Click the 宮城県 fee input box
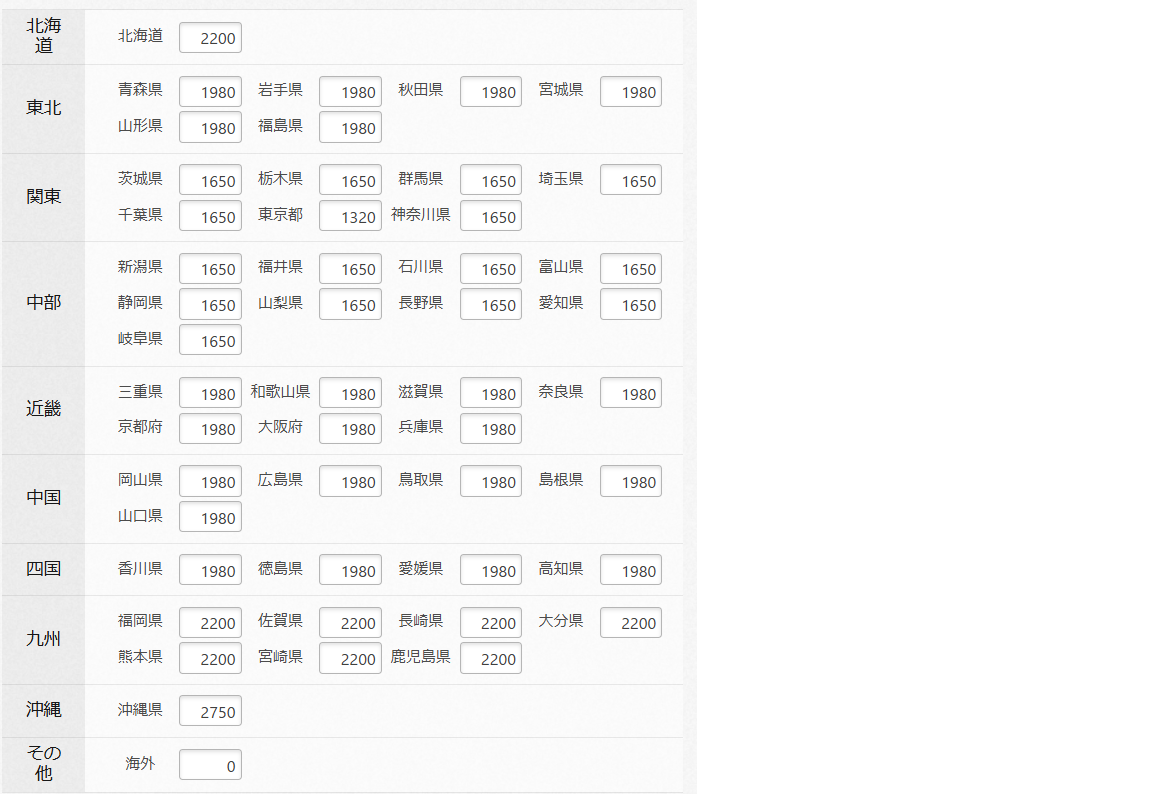 coord(630,92)
